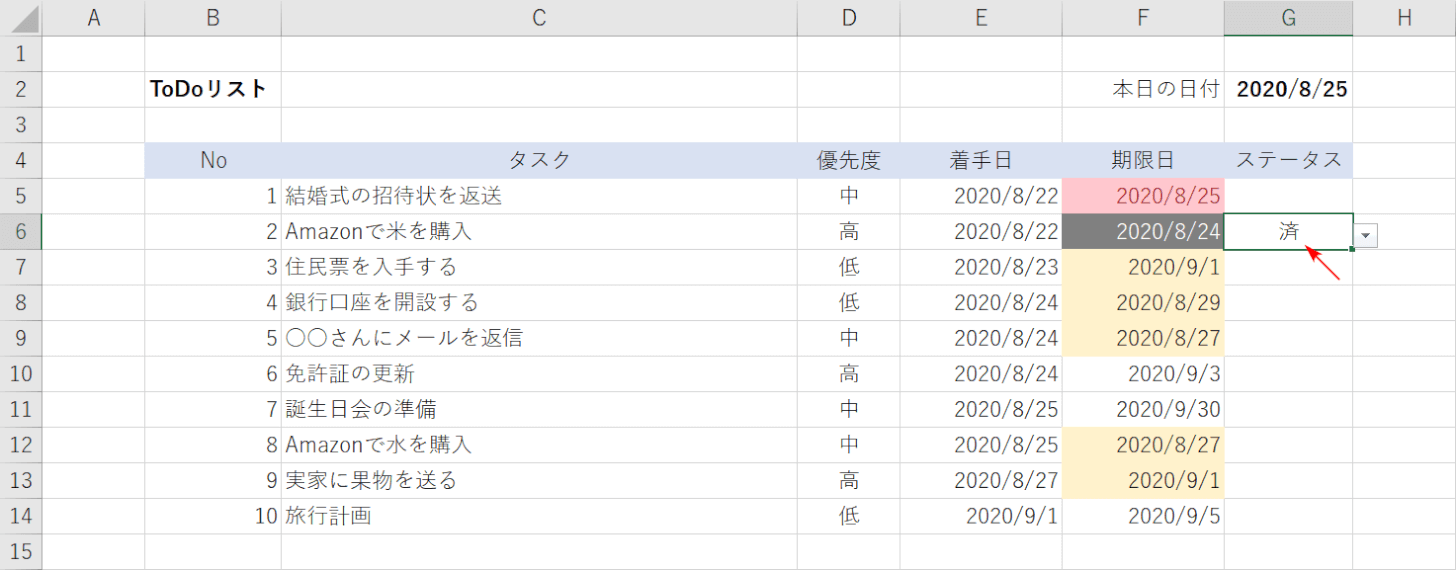Select column header F
Screen dimensions: 1456x570
point(1143,17)
